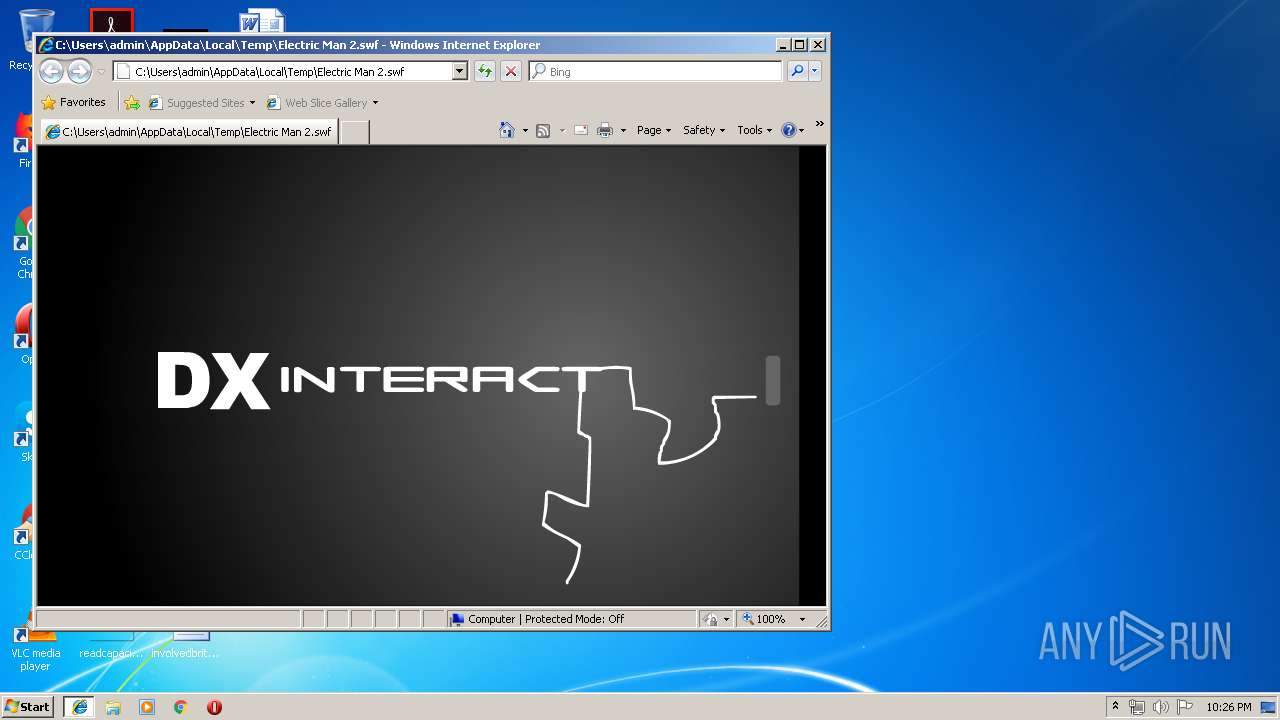Screen dimensions: 1280x720
Task: Click the blue magnifier search button
Action: (797, 71)
